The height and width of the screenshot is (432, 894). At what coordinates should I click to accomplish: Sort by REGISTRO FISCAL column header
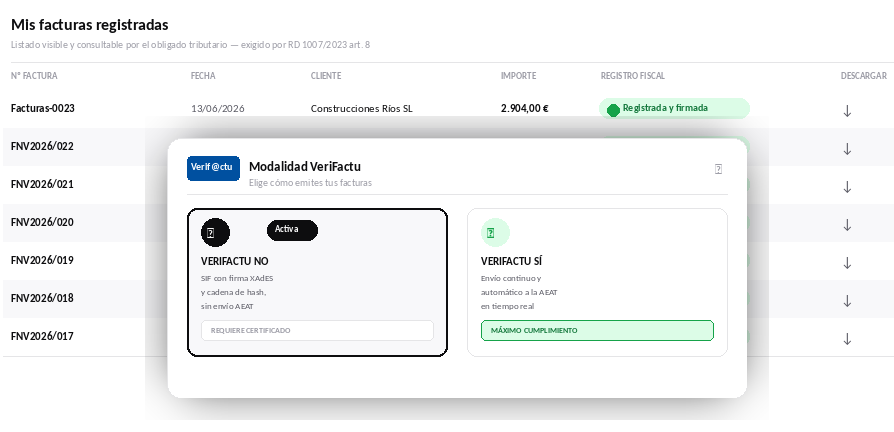pyautogui.click(x=633, y=76)
